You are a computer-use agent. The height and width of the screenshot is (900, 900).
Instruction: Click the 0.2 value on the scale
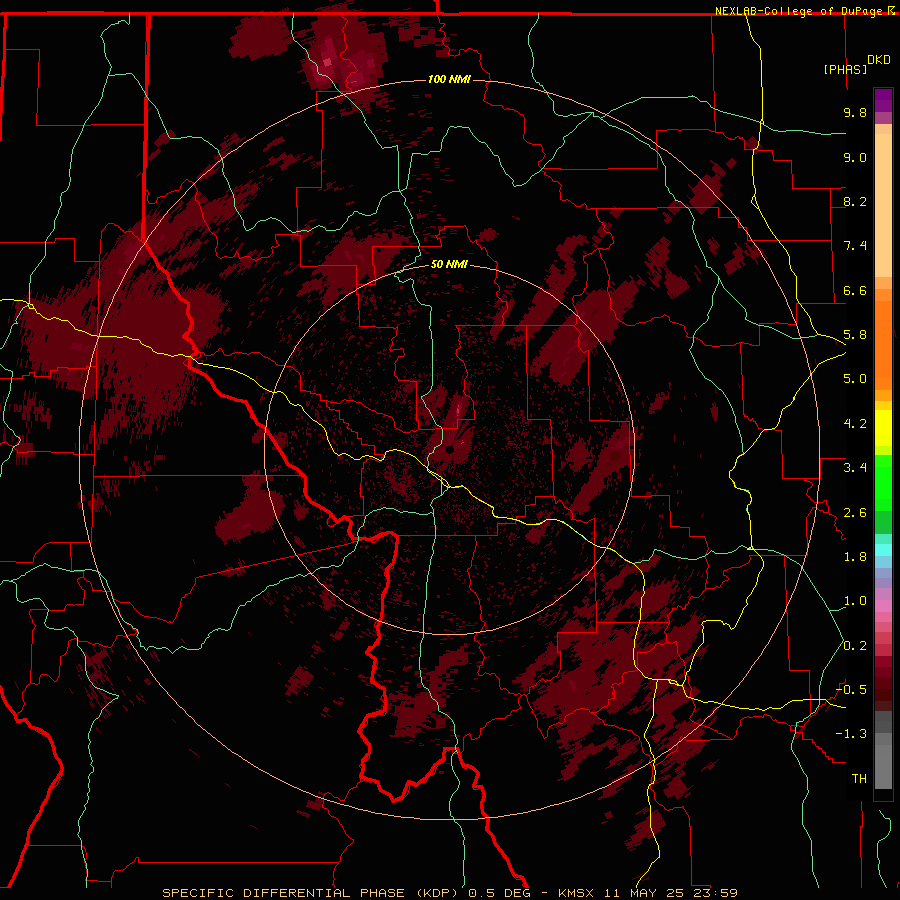[855, 646]
